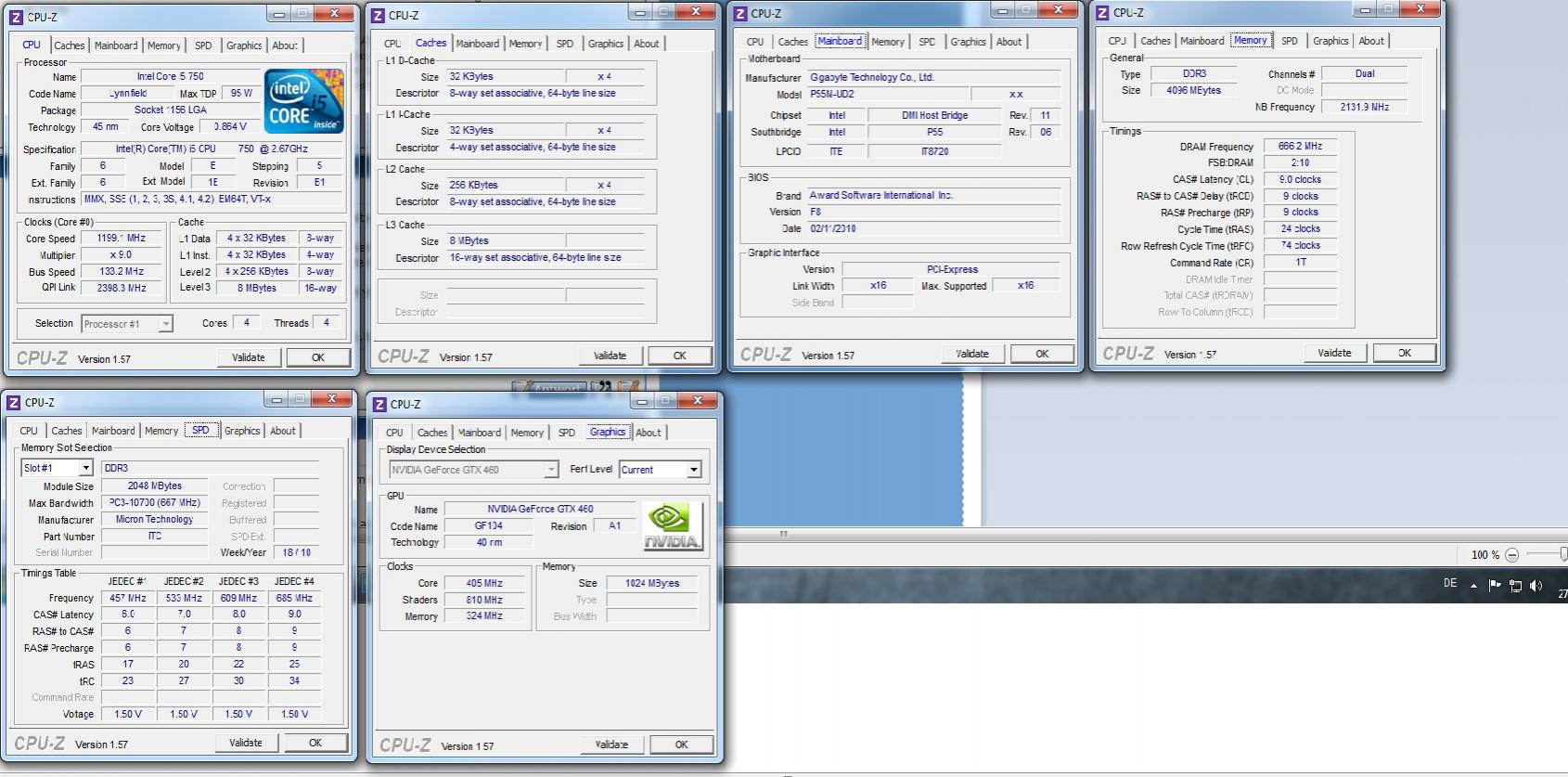Click Validate in CPU window

[249, 357]
